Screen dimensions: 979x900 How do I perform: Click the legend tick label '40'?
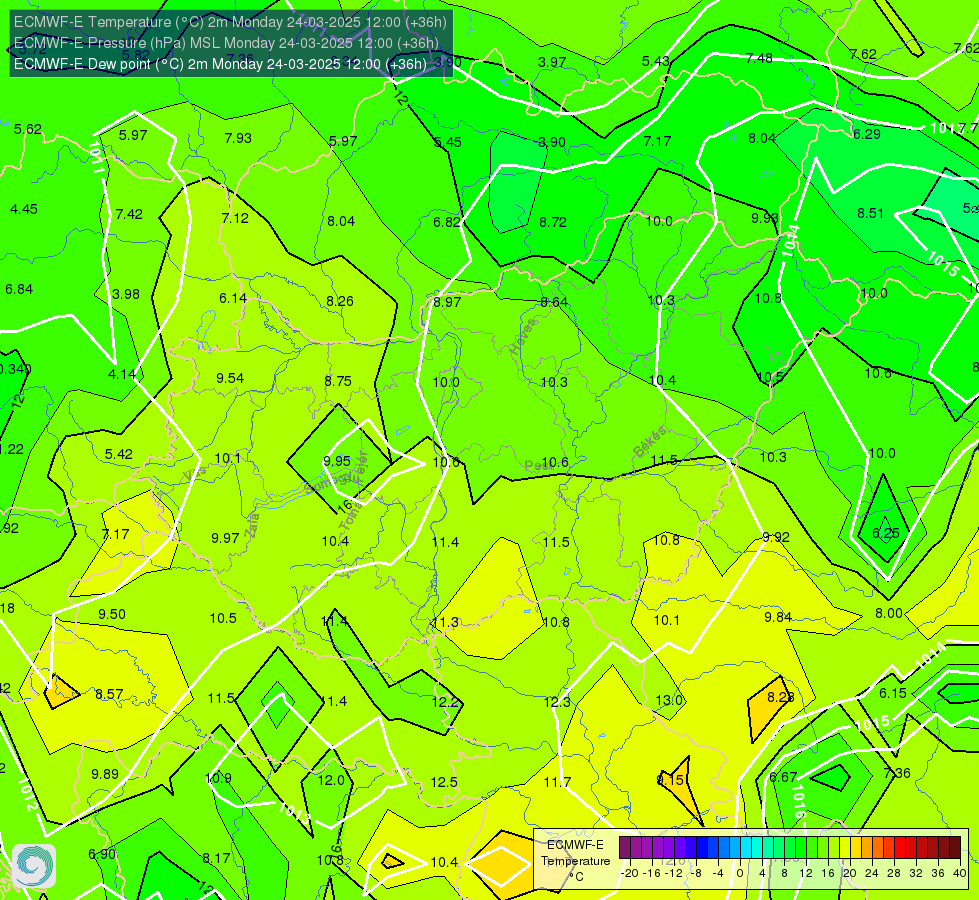click(x=960, y=873)
